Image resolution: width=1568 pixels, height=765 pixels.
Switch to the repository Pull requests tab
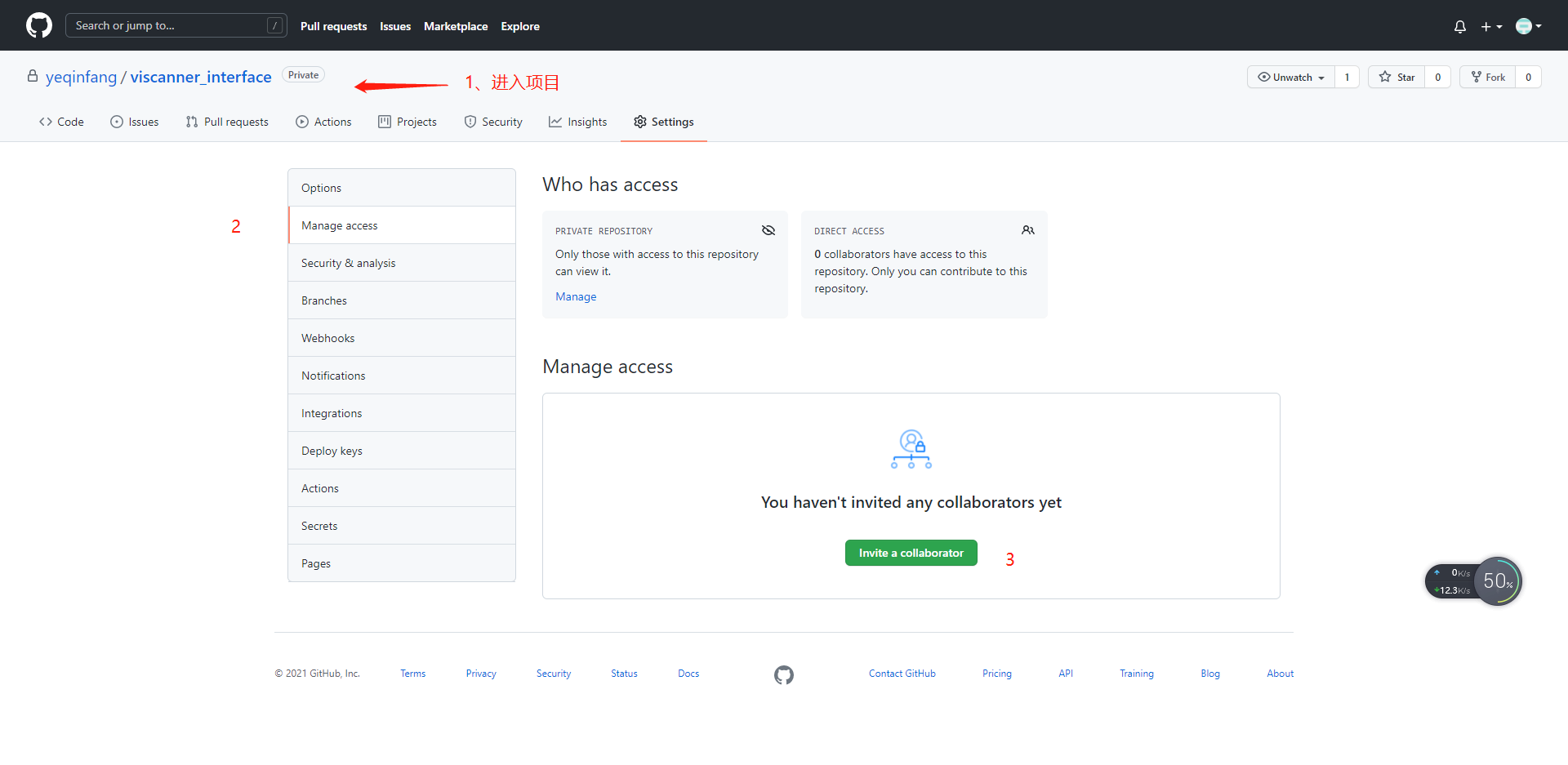[x=227, y=122]
